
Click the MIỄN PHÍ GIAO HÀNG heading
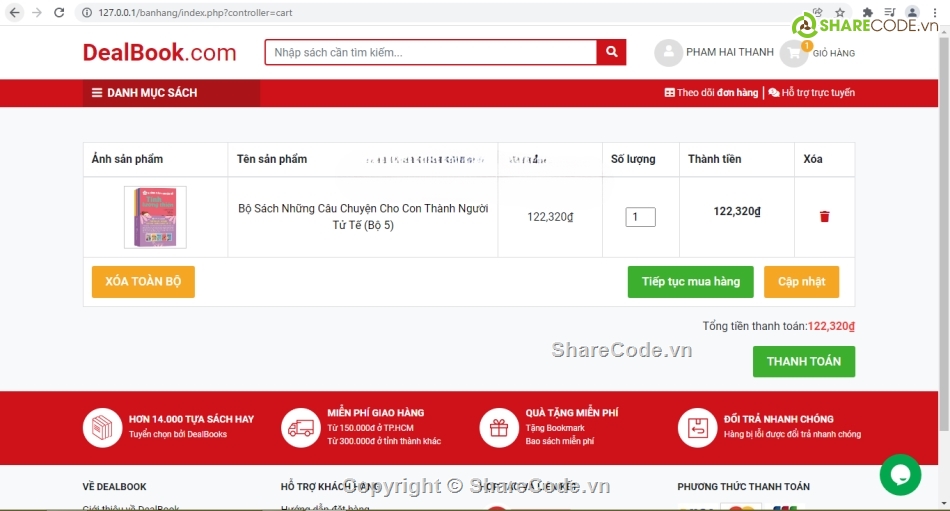[x=376, y=413]
